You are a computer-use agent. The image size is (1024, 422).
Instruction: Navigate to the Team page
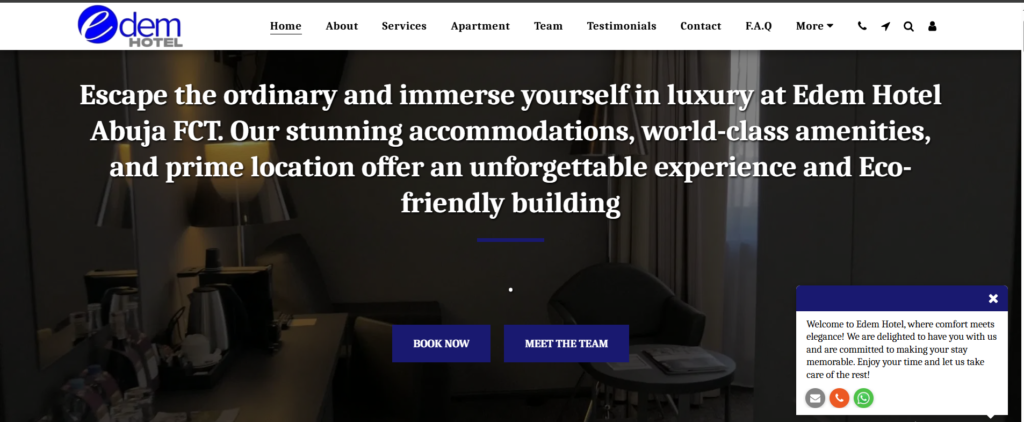click(x=548, y=26)
